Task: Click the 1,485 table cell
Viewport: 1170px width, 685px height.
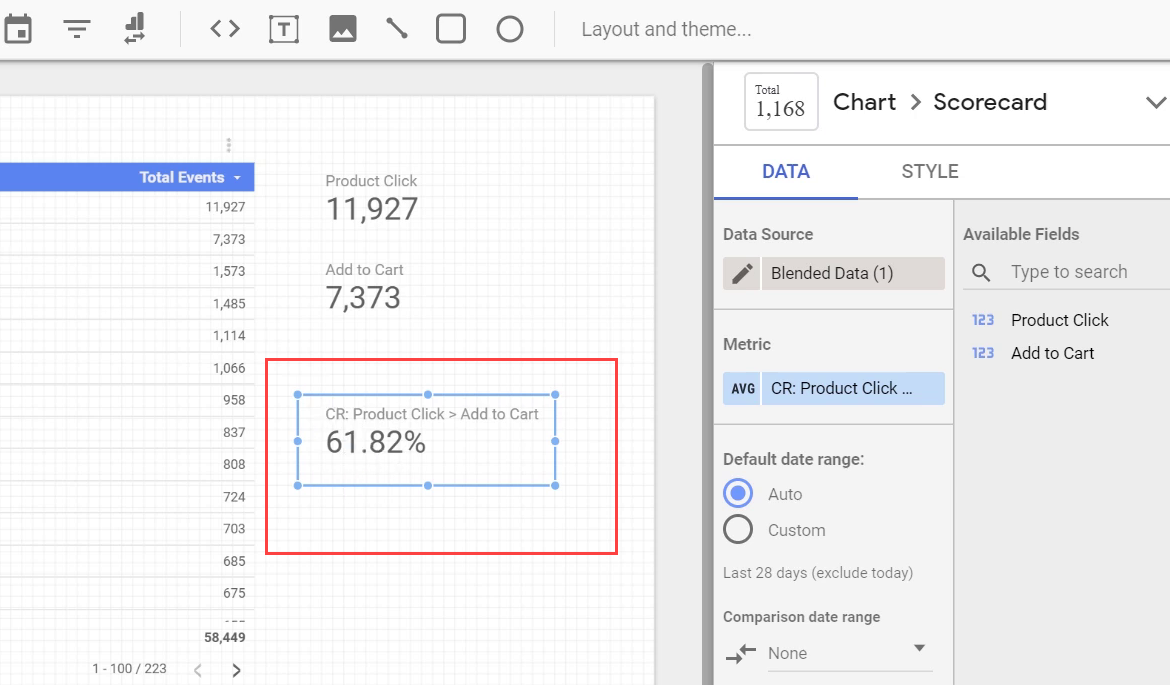Action: 229,304
